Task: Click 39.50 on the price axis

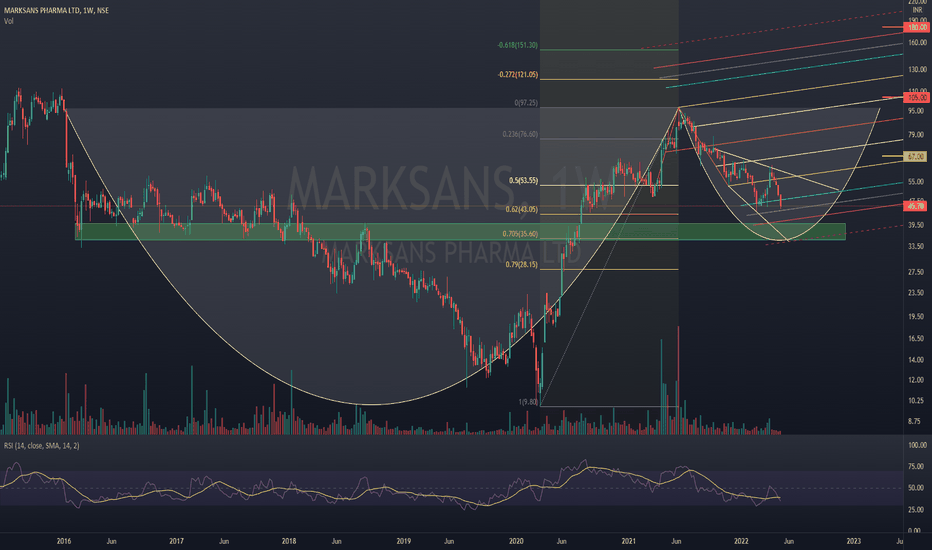Action: 916,225
